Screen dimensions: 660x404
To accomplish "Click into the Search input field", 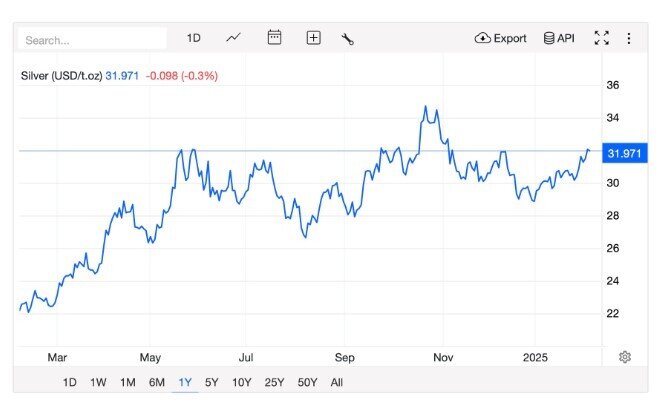I will click(x=92, y=40).
